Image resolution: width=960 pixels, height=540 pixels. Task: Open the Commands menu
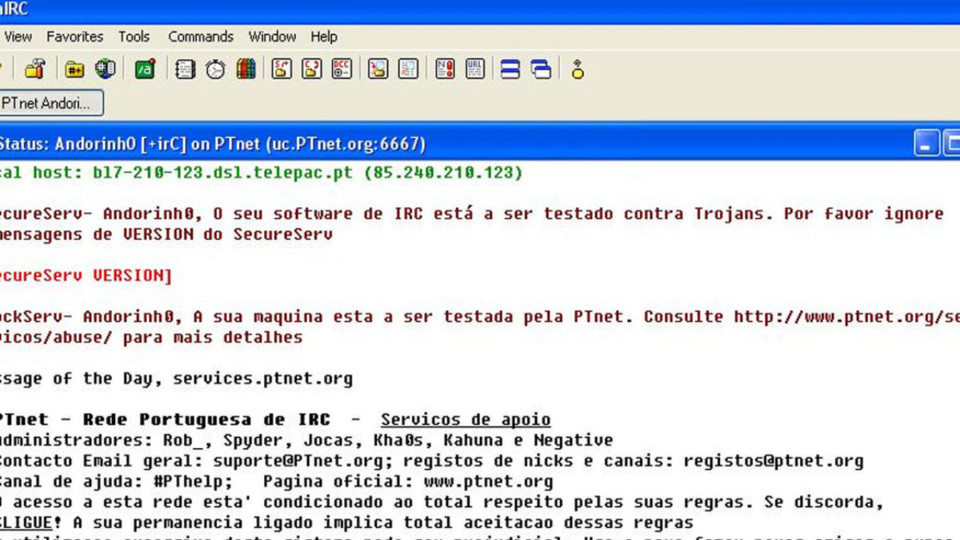click(x=200, y=37)
